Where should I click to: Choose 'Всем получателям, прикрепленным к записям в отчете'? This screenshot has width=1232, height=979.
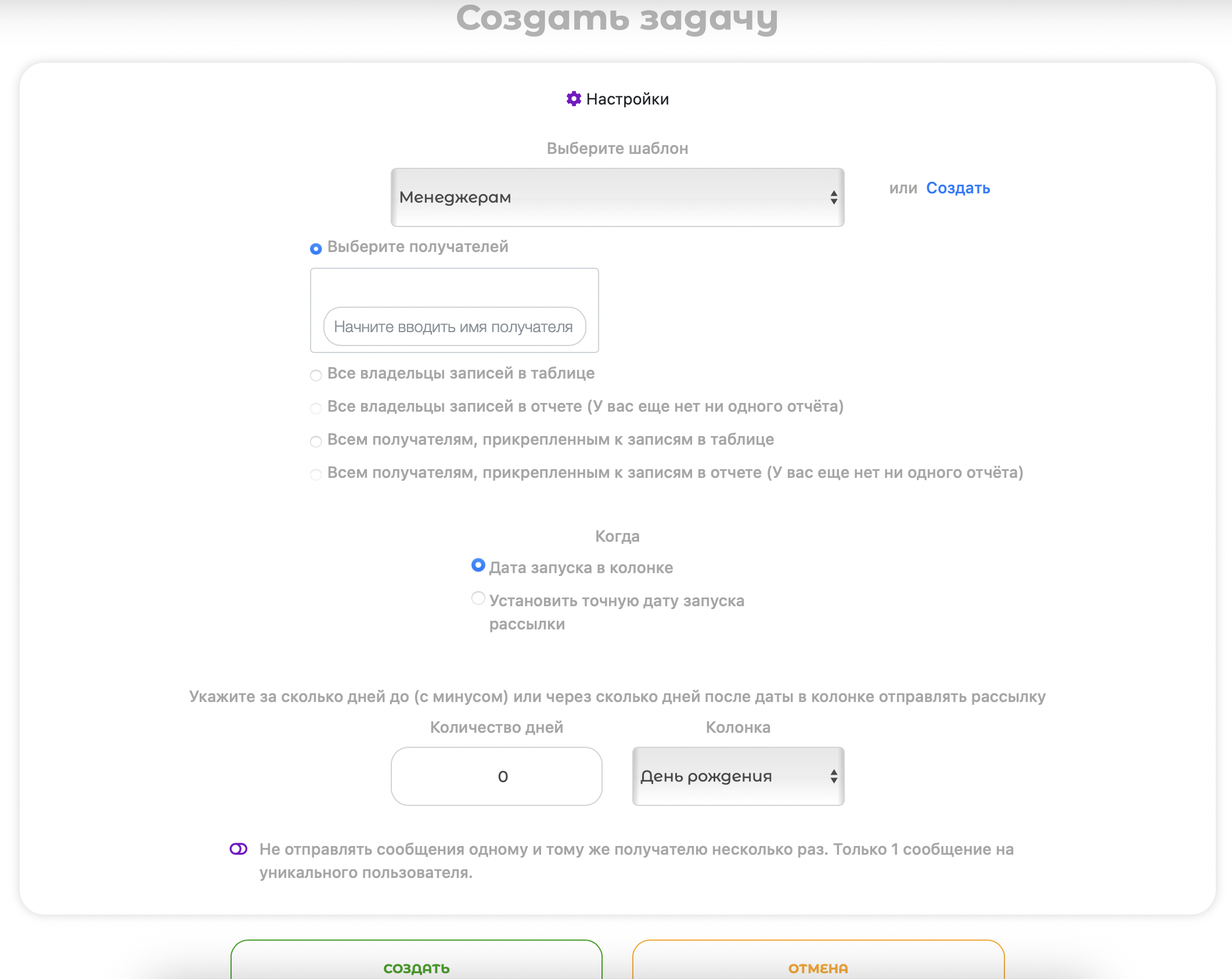pos(316,475)
